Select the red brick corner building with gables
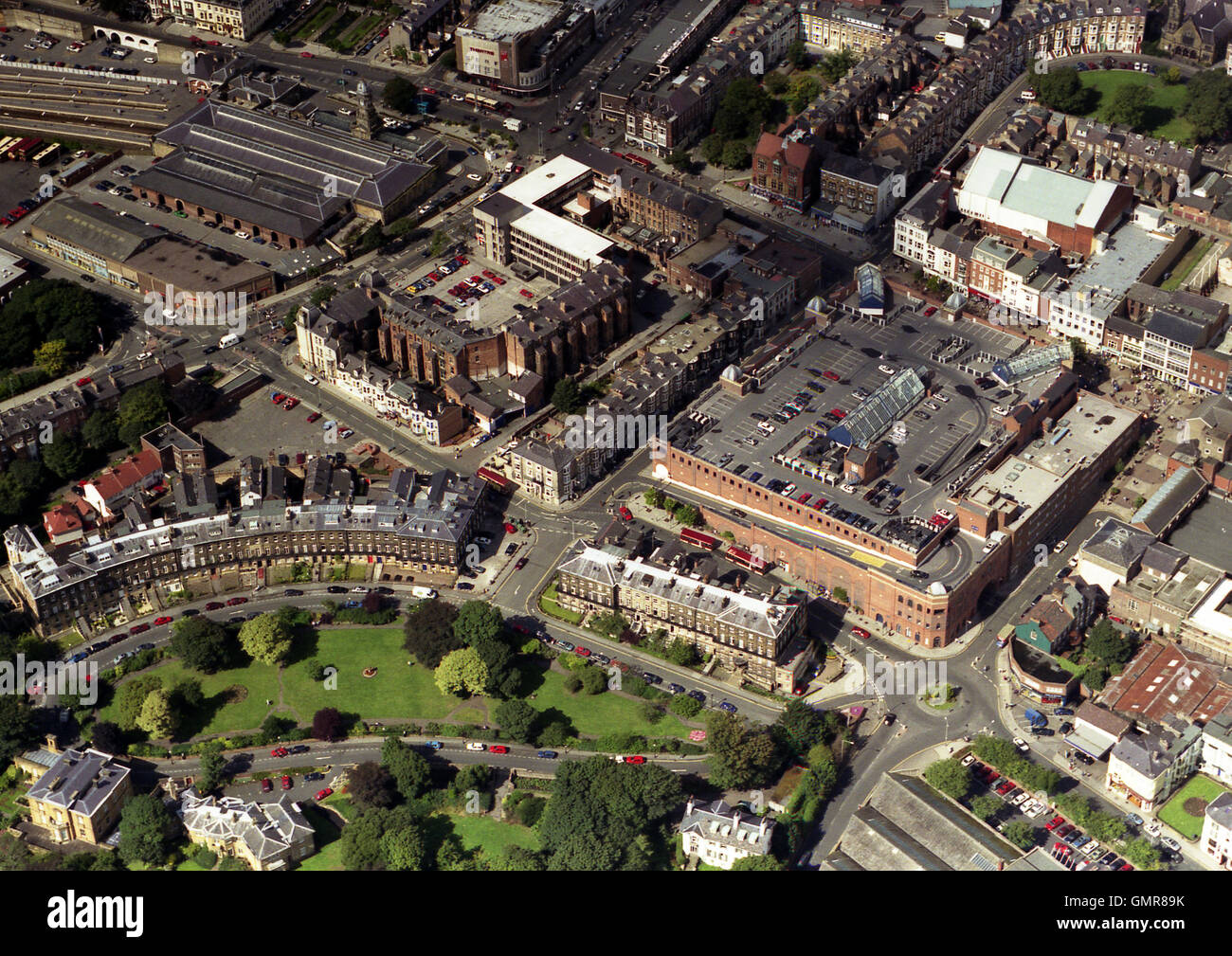This screenshot has width=1232, height=956. click(784, 169)
